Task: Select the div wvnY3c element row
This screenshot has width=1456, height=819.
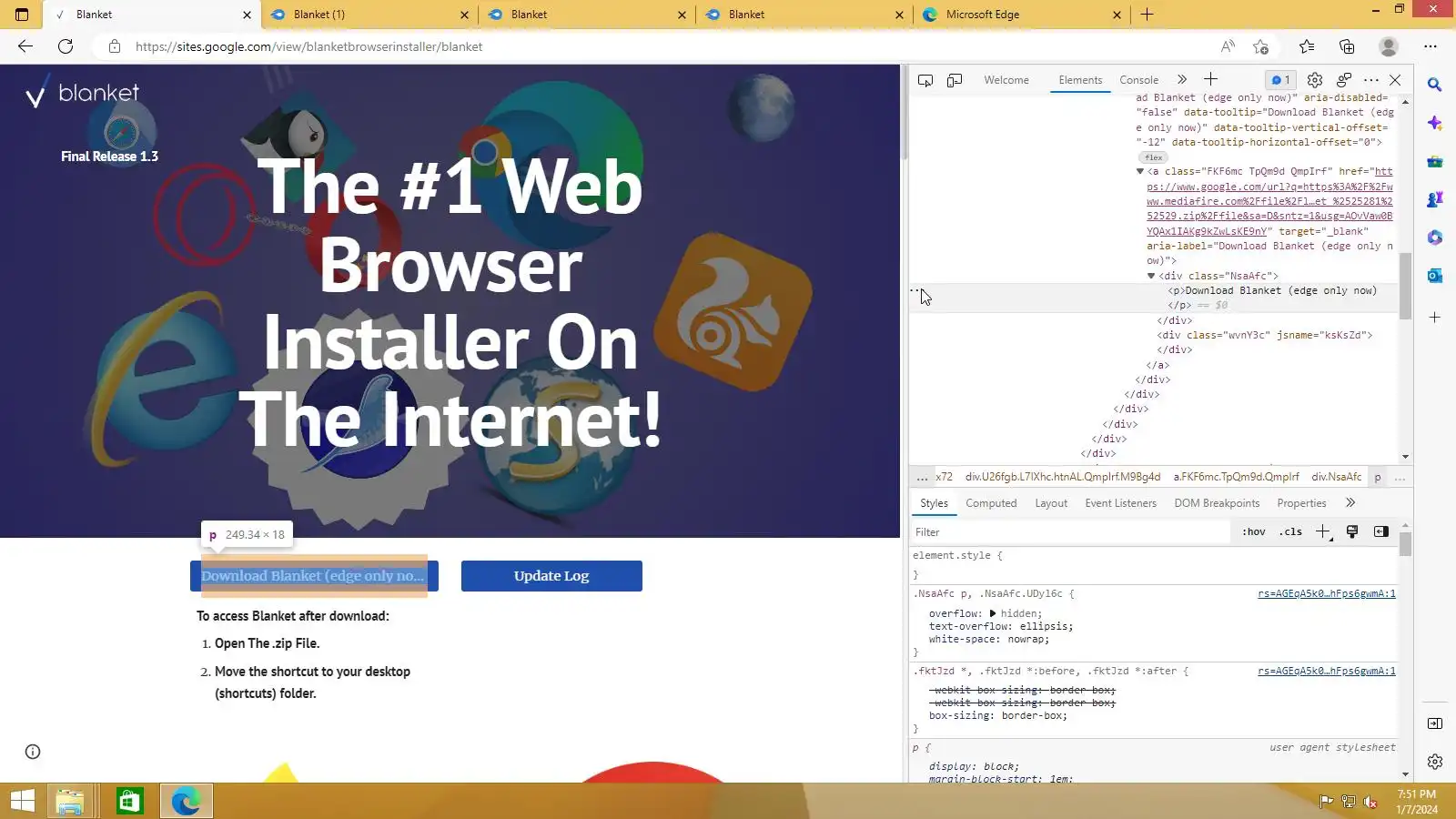Action: pyautogui.click(x=1264, y=335)
